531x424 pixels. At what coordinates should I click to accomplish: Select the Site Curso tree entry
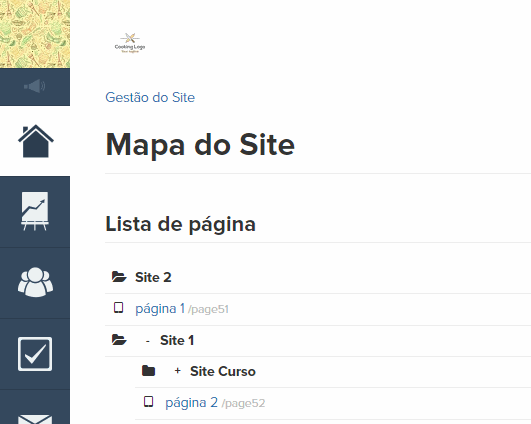click(223, 371)
